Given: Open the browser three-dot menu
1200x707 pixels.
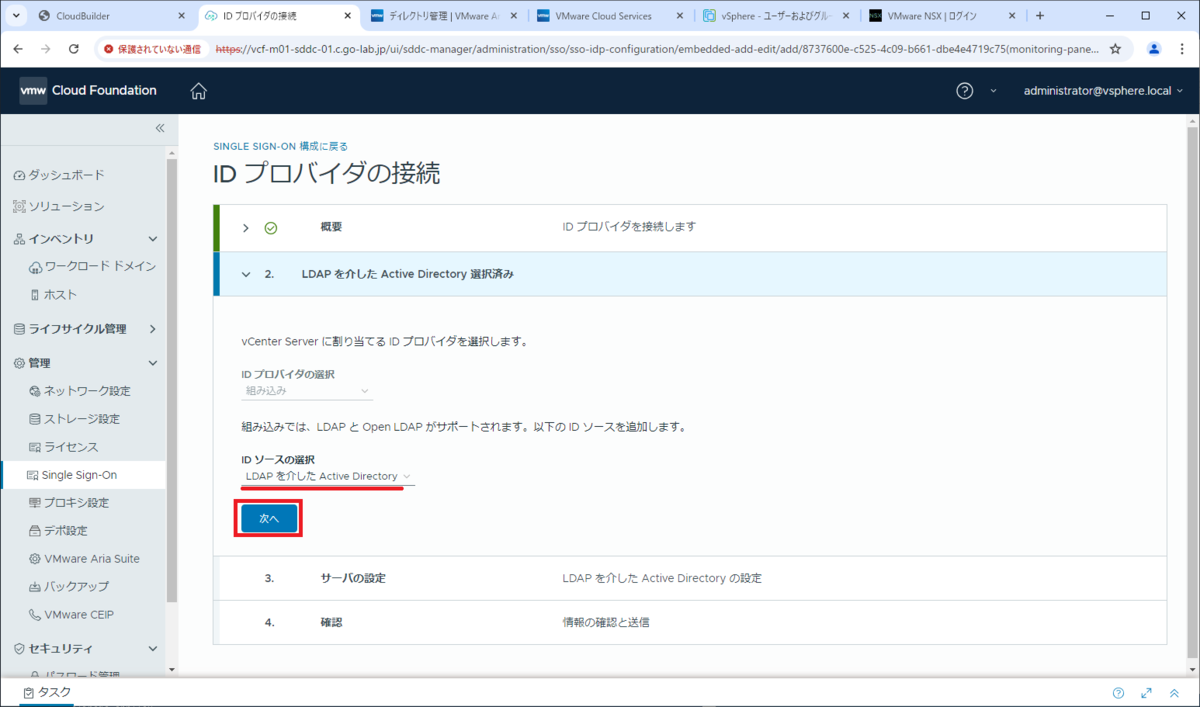Looking at the screenshot, I should (x=1182, y=49).
